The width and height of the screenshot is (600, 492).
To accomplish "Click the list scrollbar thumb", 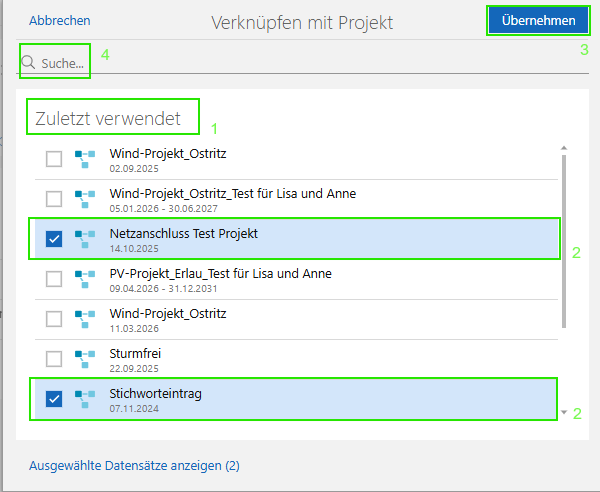I will (x=564, y=241).
